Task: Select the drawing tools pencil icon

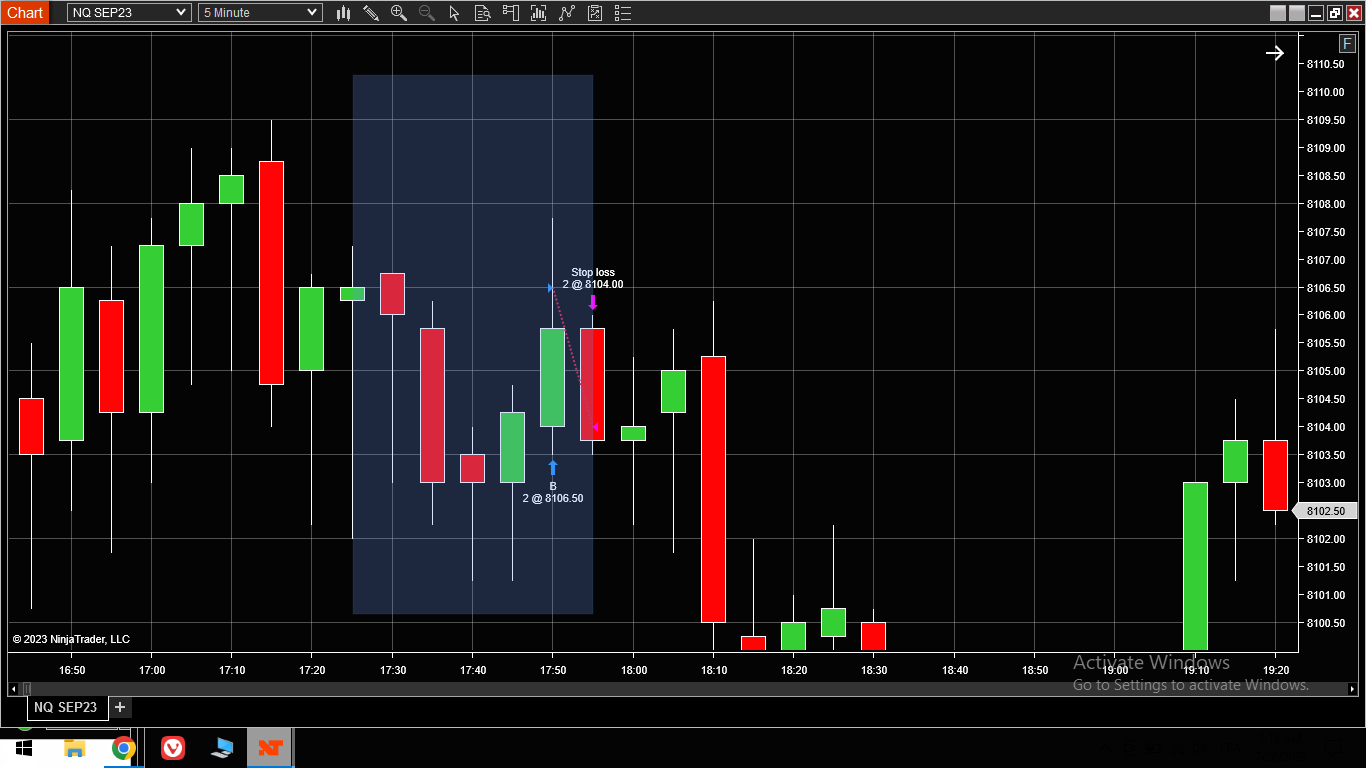Action: [371, 13]
